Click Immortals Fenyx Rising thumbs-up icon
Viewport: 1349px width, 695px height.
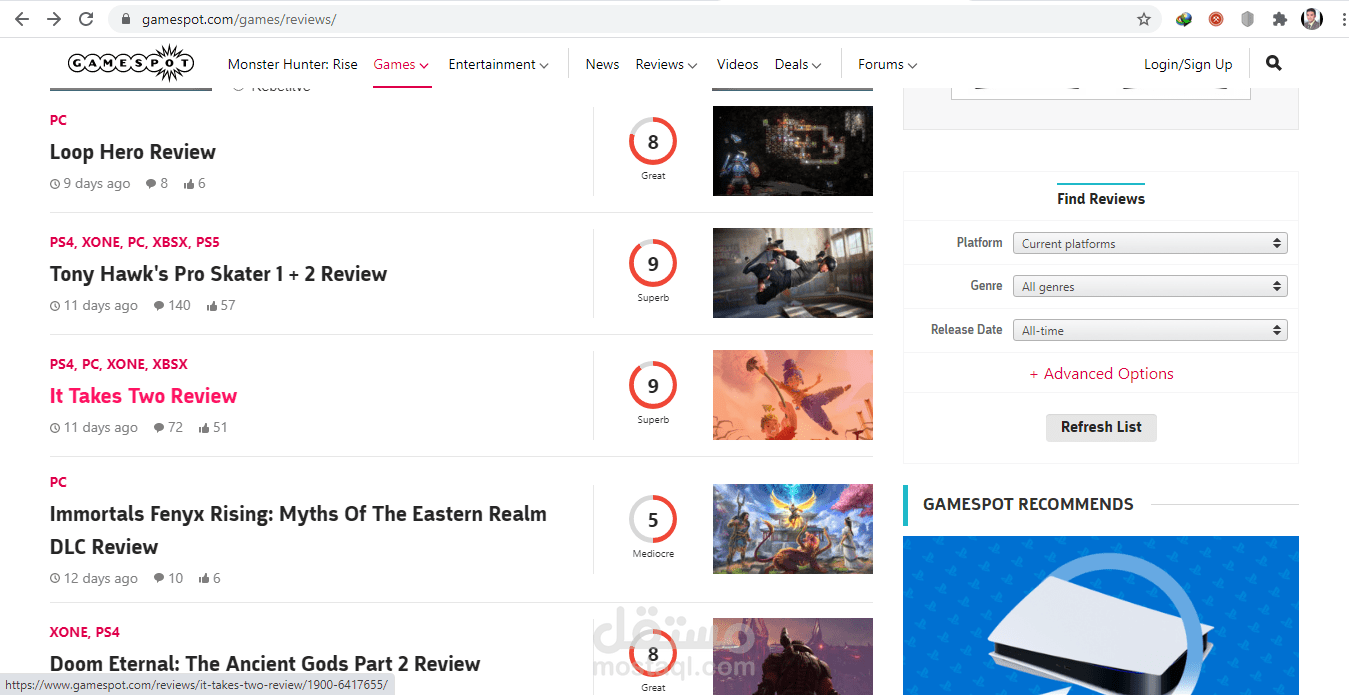(x=204, y=579)
